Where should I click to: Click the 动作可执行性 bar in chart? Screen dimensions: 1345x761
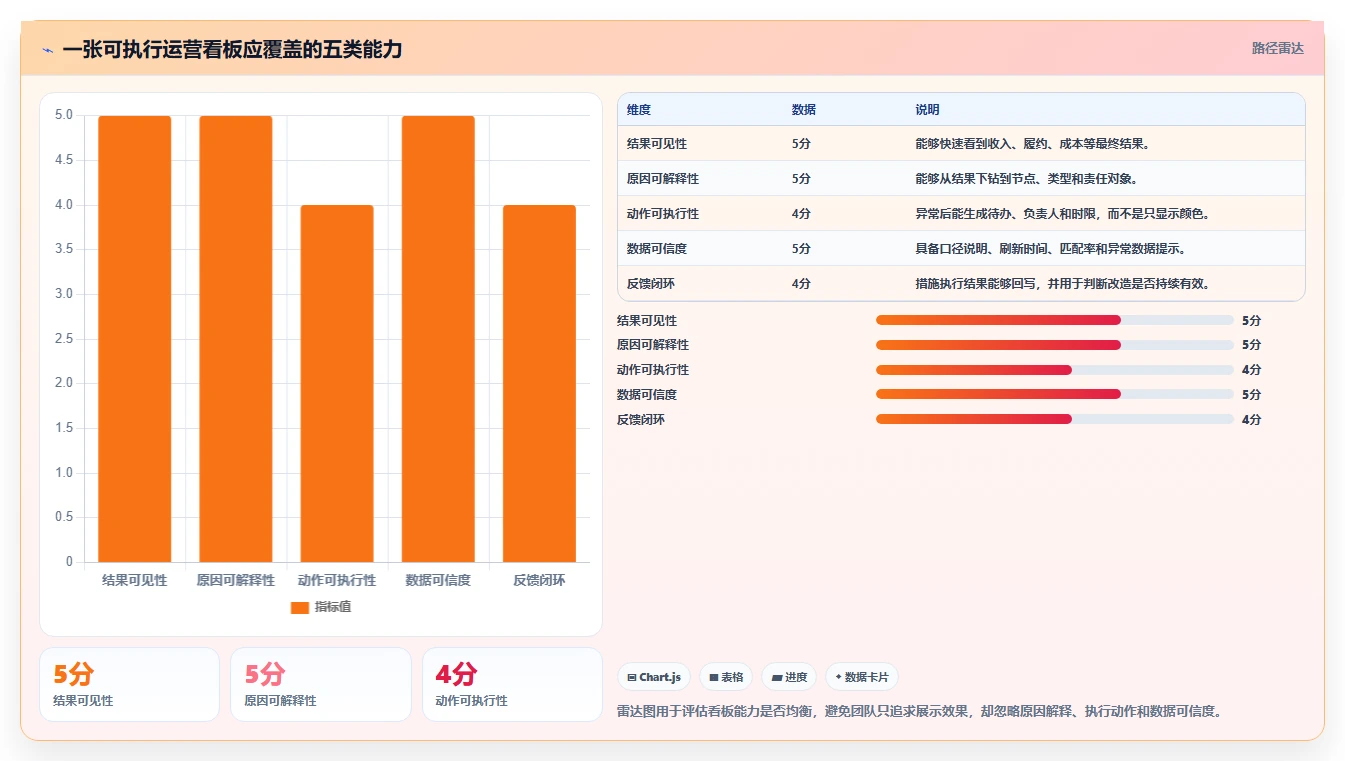(x=337, y=384)
